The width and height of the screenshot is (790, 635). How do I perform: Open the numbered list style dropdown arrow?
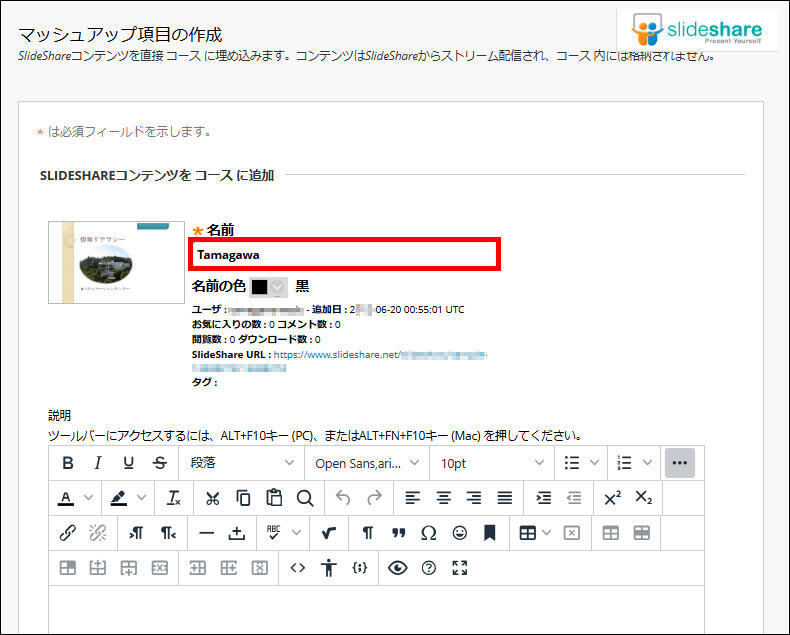point(647,463)
